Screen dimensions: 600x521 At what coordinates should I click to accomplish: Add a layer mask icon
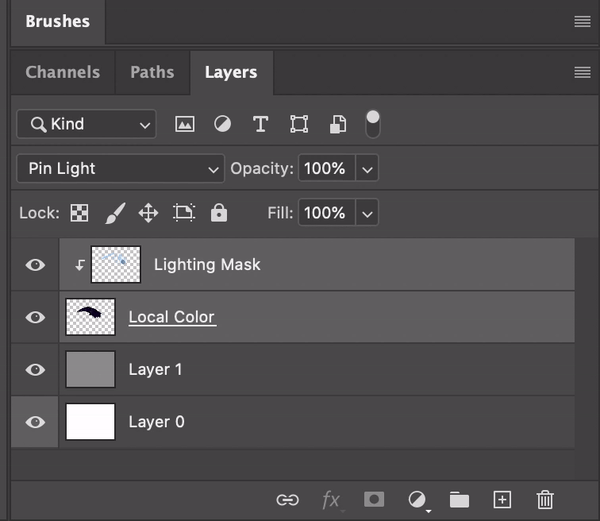pos(374,500)
